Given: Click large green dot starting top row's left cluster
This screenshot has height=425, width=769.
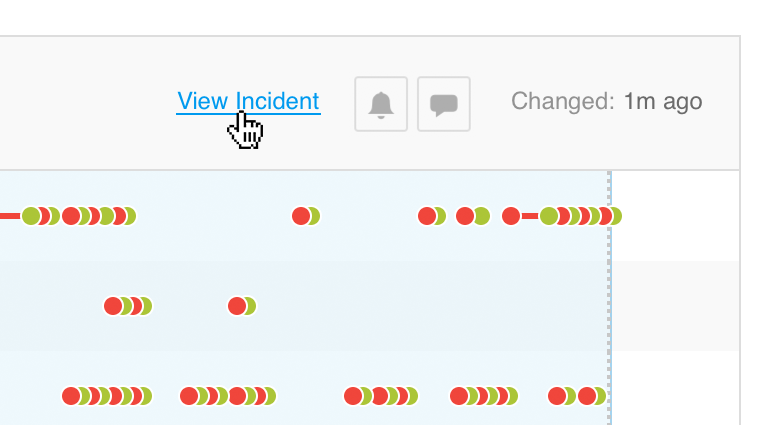Looking at the screenshot, I should click(31, 216).
